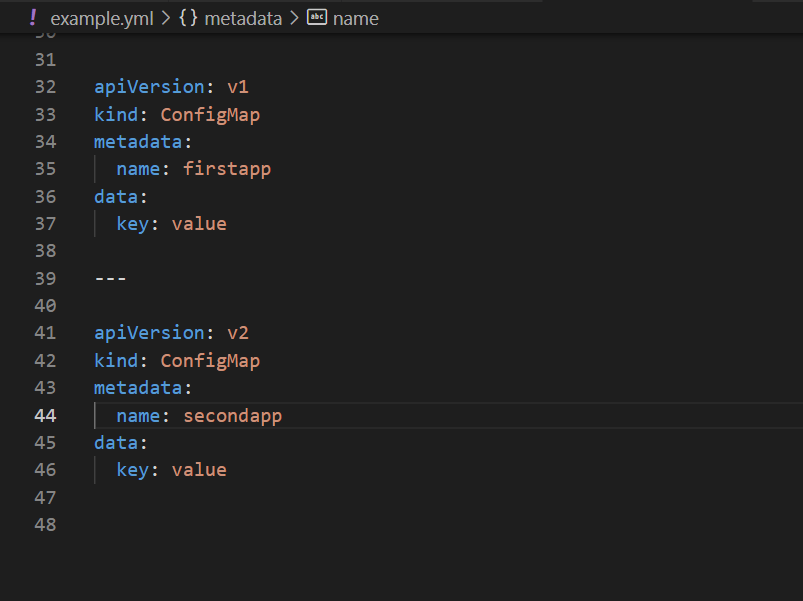Click the ConfigMap value on line 33
The height and width of the screenshot is (601, 803).
(210, 114)
